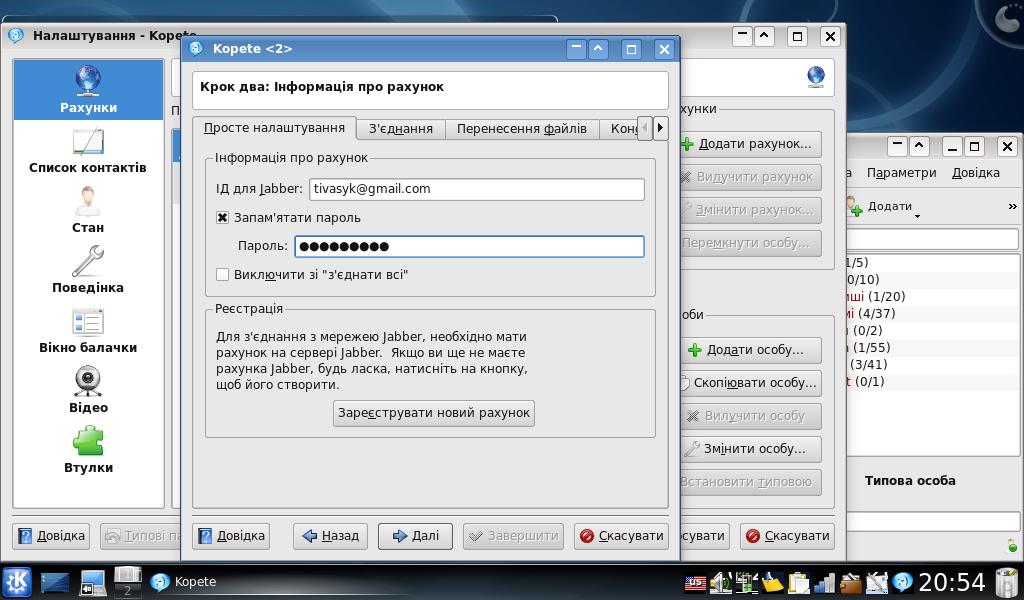Click the network signal tray icon

coord(825,583)
